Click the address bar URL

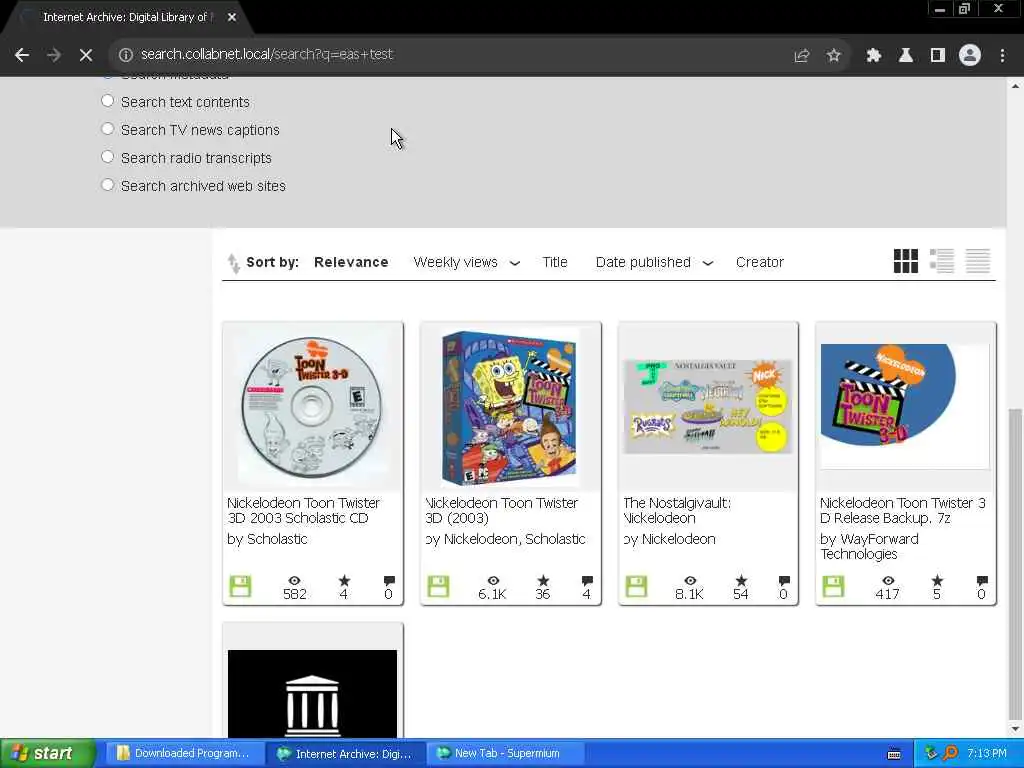click(266, 54)
